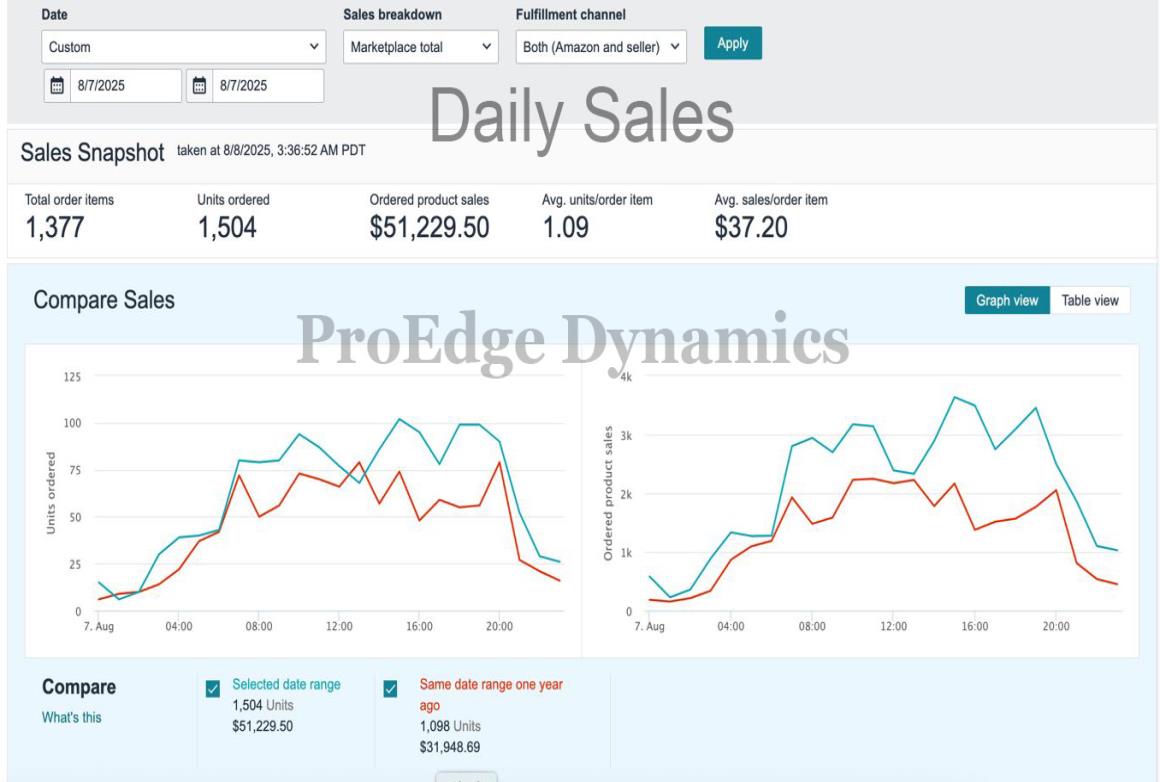Viewport: 1160px width, 782px height.
Task: Click the end date text field
Action: [268, 86]
